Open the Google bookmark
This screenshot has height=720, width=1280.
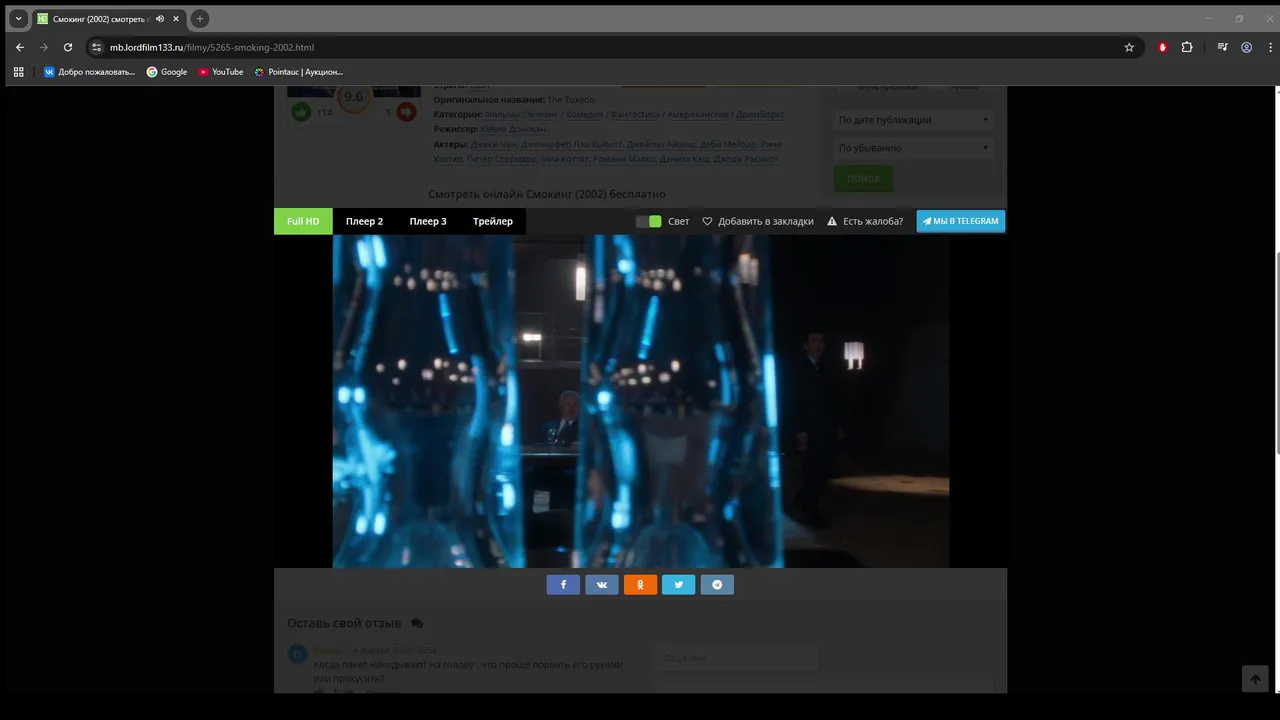coord(167,72)
